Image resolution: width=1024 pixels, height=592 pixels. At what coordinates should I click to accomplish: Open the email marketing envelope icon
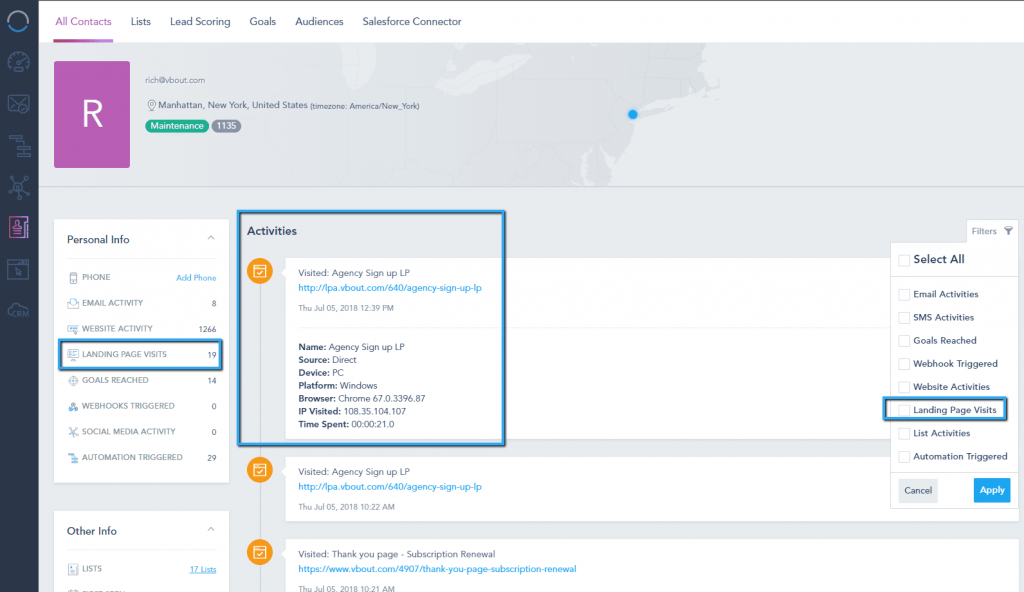point(18,103)
